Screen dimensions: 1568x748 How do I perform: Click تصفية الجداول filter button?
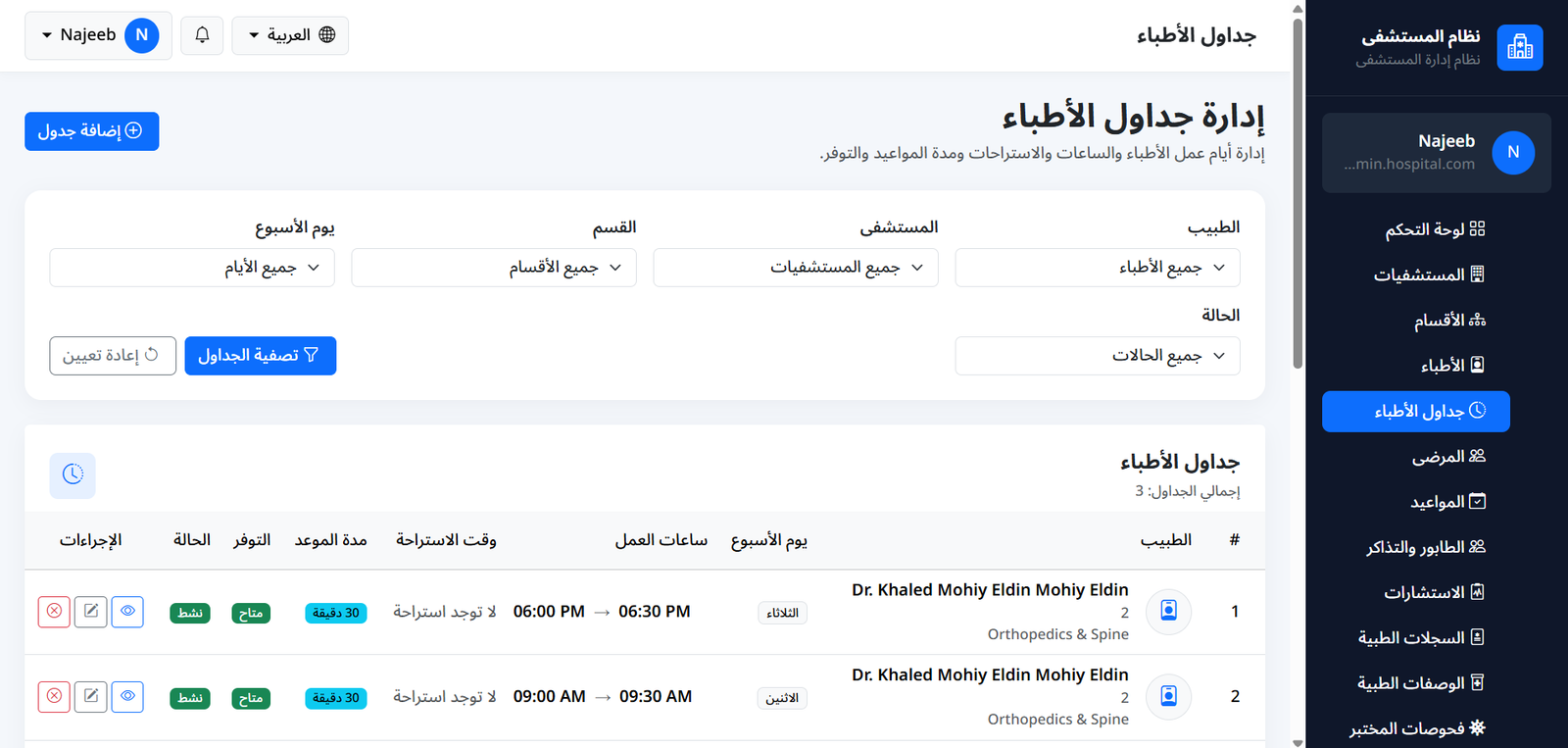(x=261, y=356)
